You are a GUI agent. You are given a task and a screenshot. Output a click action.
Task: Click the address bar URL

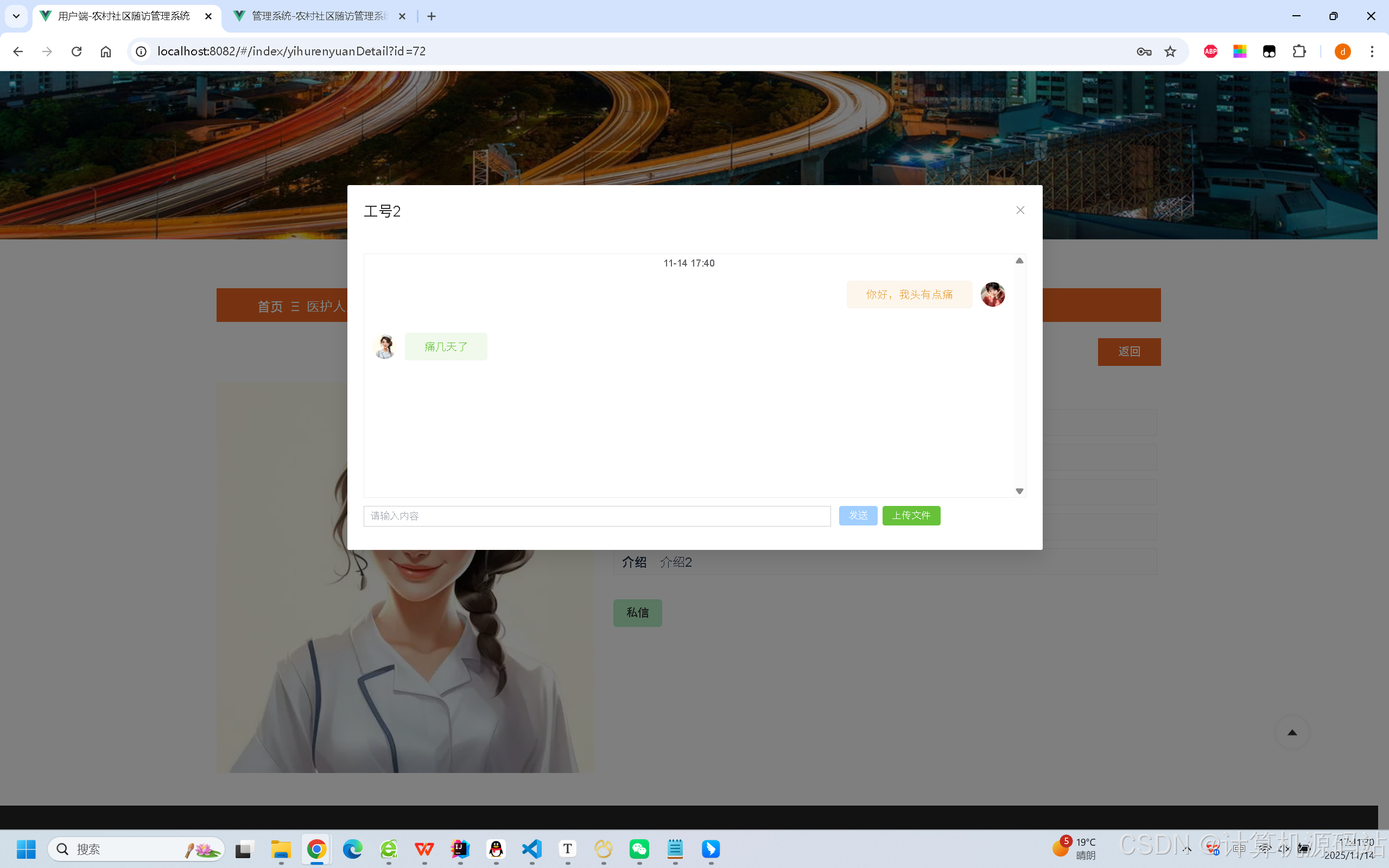coord(291,52)
